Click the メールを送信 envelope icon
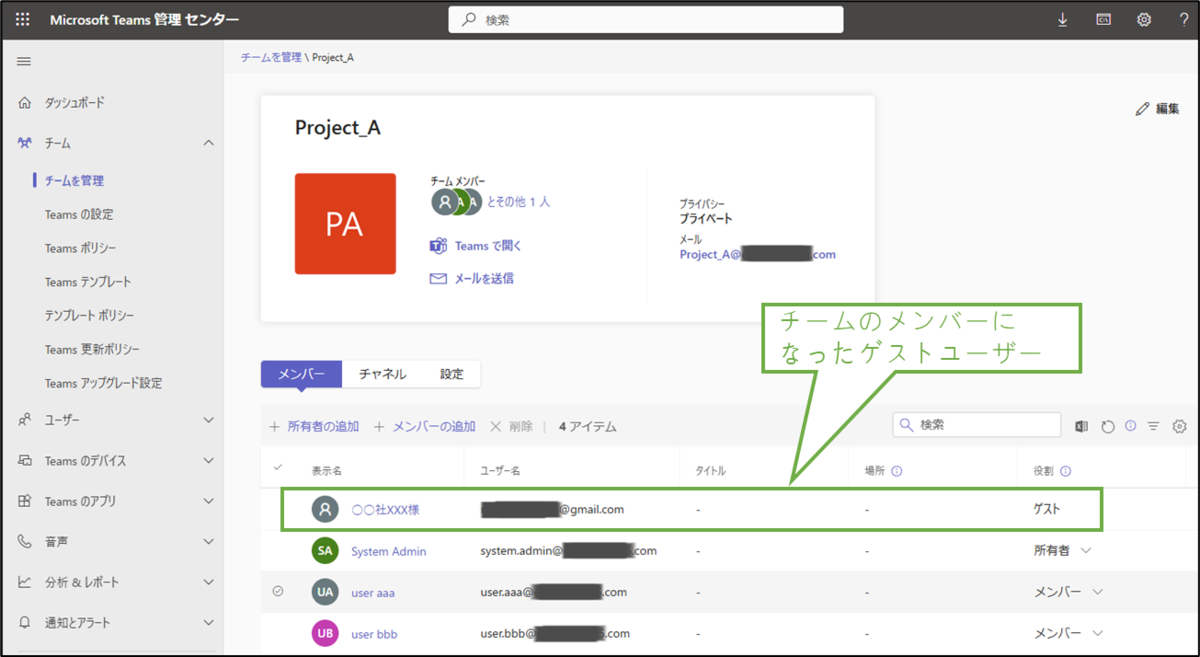This screenshot has width=1200, height=657. (x=438, y=279)
